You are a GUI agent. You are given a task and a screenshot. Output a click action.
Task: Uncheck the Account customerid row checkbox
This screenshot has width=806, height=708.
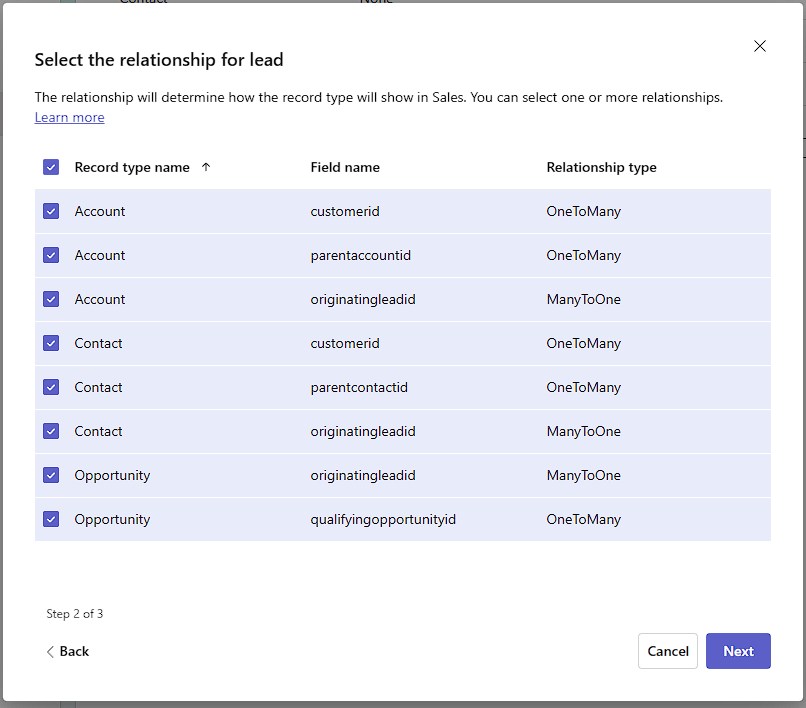pos(51,211)
